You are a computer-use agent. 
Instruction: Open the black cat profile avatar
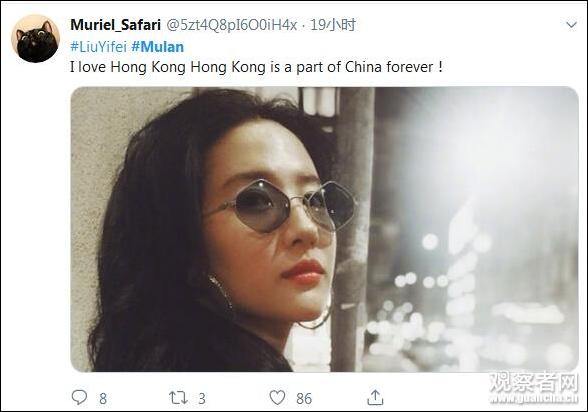click(x=36, y=39)
